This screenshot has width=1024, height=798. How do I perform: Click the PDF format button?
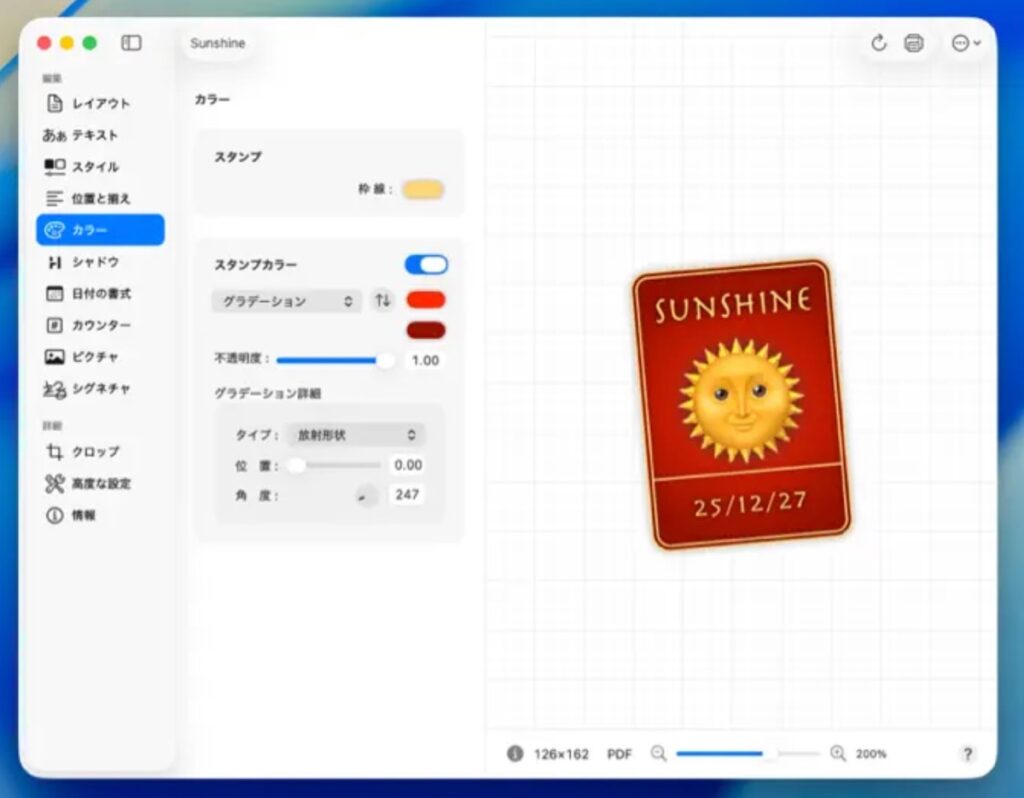pos(619,754)
